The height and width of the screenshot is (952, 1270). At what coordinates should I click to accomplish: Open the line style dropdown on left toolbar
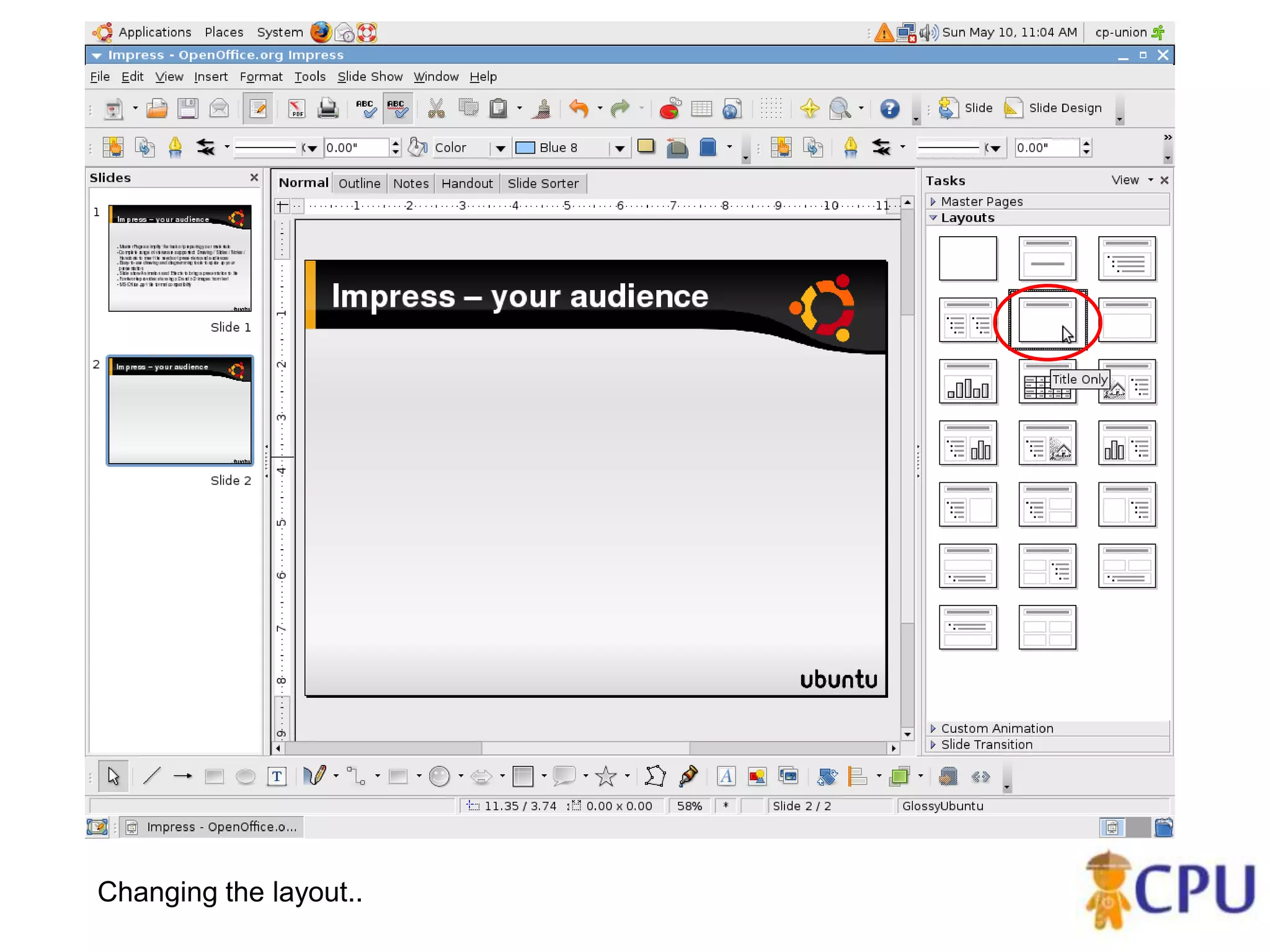(x=312, y=148)
